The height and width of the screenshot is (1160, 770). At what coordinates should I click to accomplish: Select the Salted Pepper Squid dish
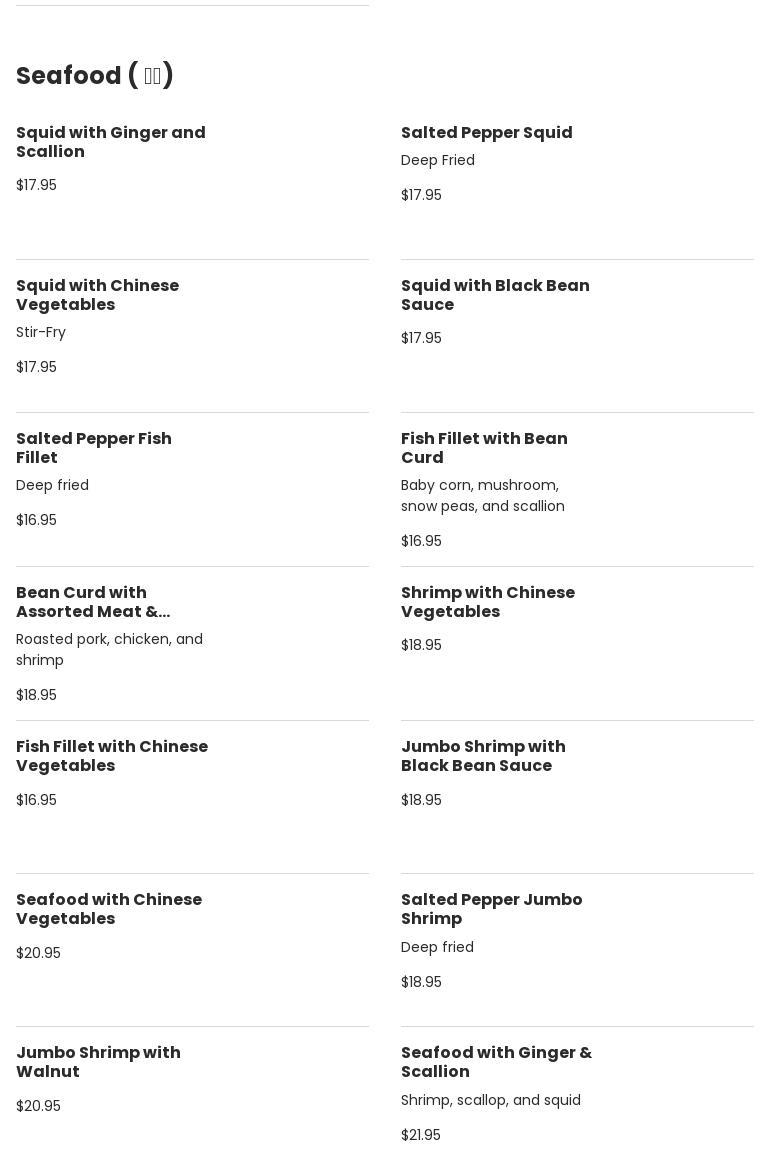486,133
